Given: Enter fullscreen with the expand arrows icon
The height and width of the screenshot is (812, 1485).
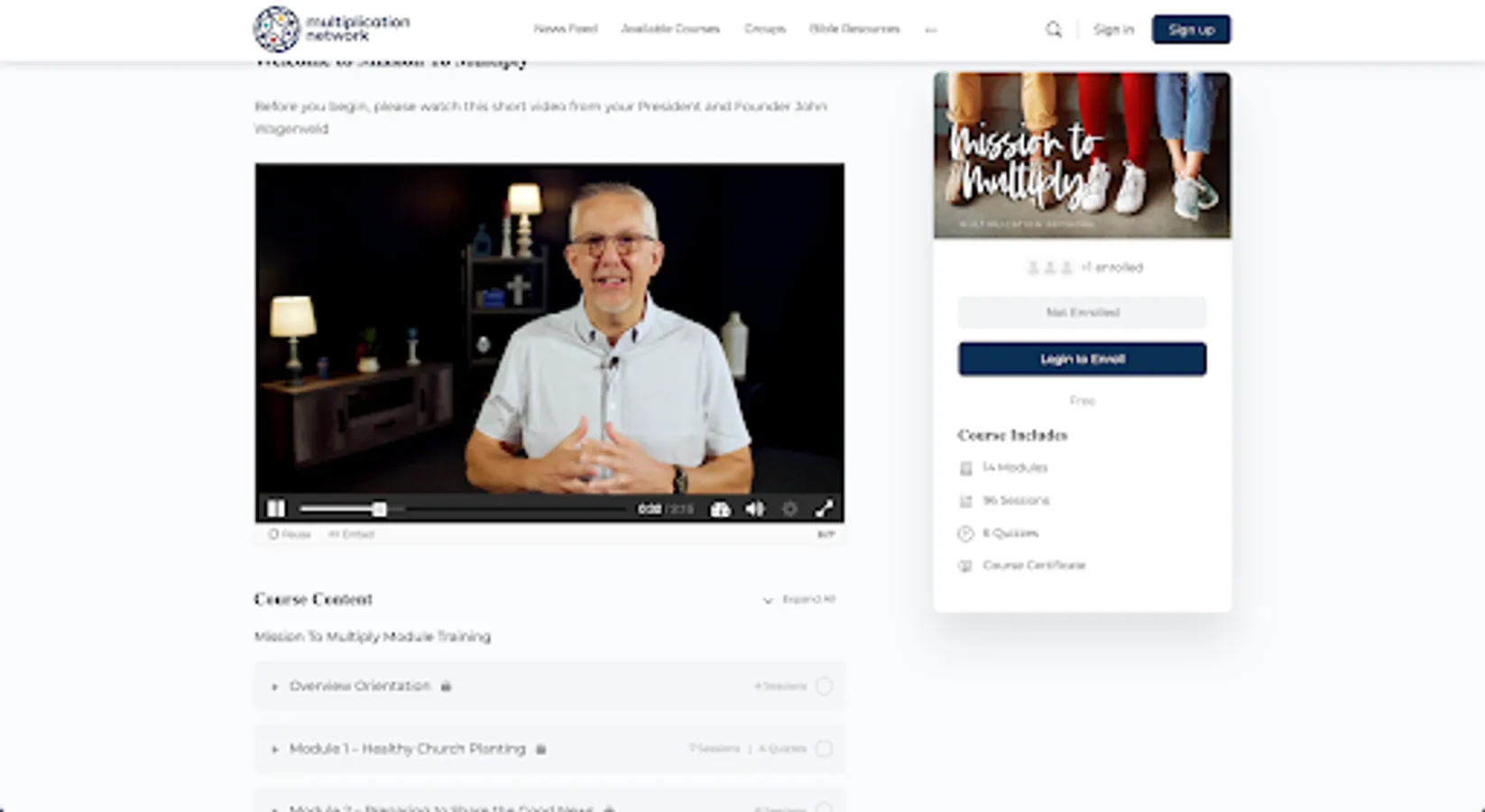Looking at the screenshot, I should click(824, 510).
